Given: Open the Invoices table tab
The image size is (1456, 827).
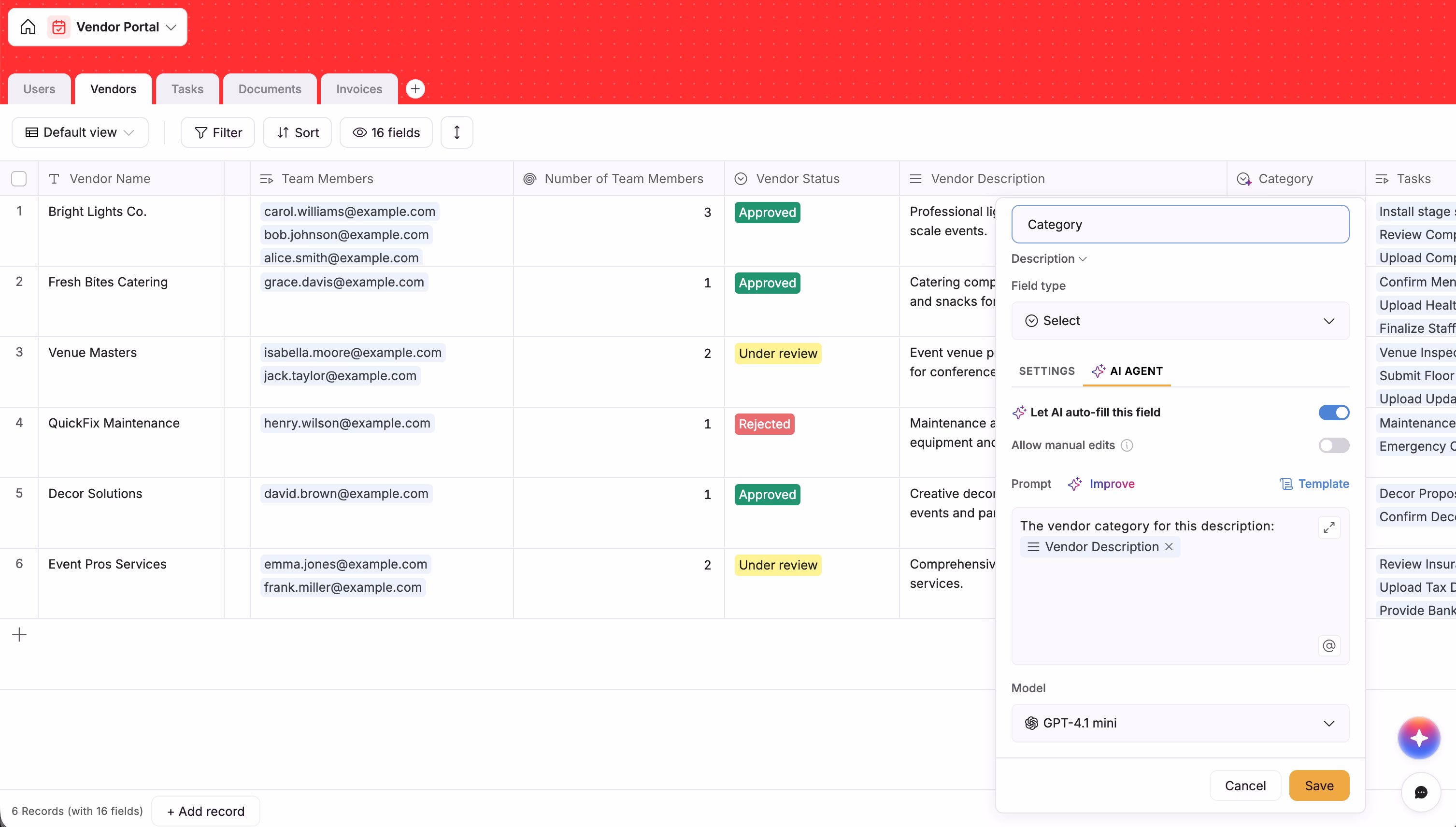Looking at the screenshot, I should [x=359, y=89].
